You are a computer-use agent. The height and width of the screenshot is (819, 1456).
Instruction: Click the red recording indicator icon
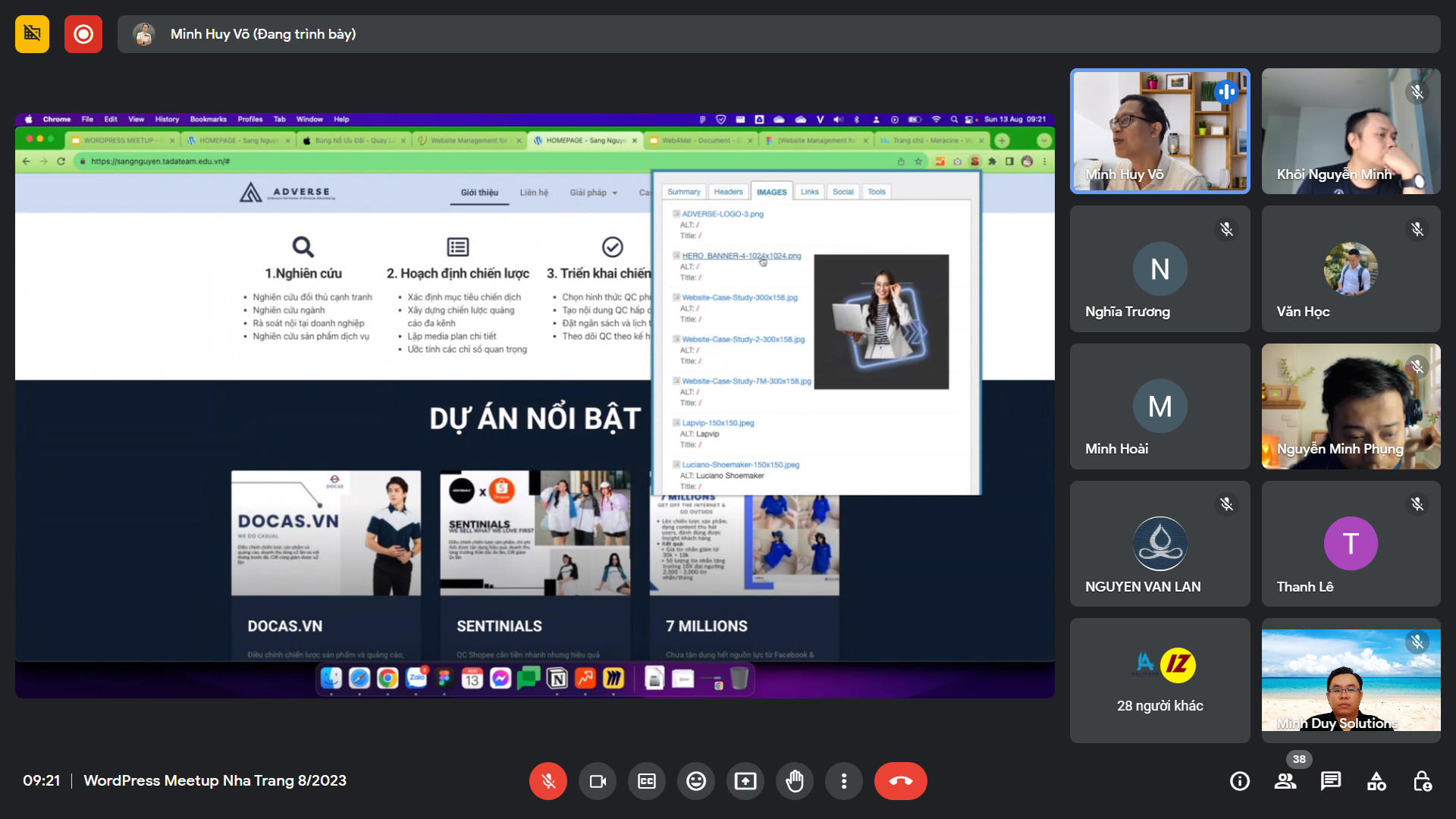(83, 34)
